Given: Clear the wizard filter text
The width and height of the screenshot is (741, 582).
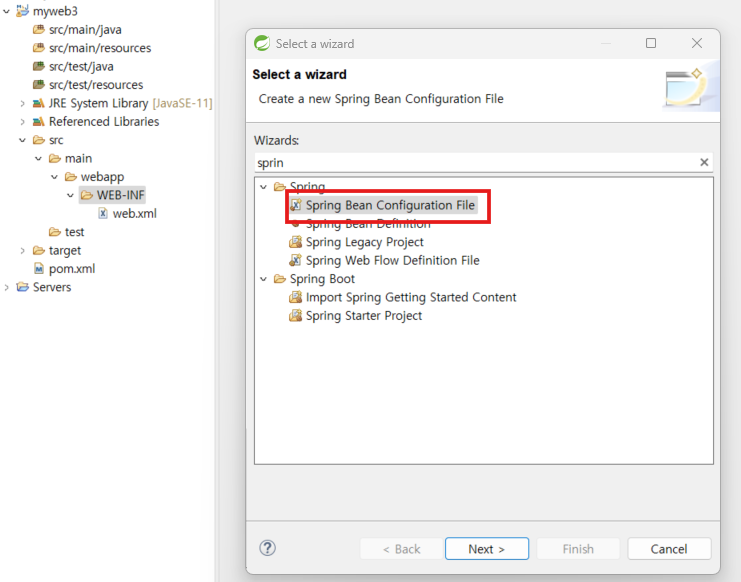Looking at the screenshot, I should [x=704, y=163].
